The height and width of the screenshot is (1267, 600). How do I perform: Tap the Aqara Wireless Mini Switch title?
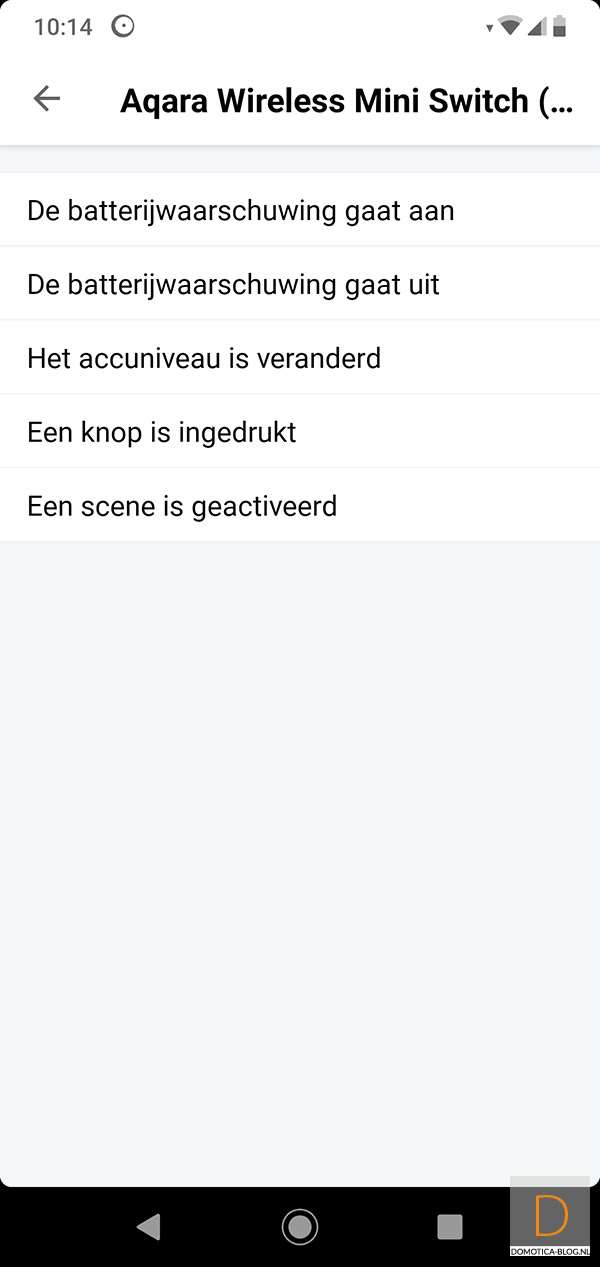coord(346,101)
